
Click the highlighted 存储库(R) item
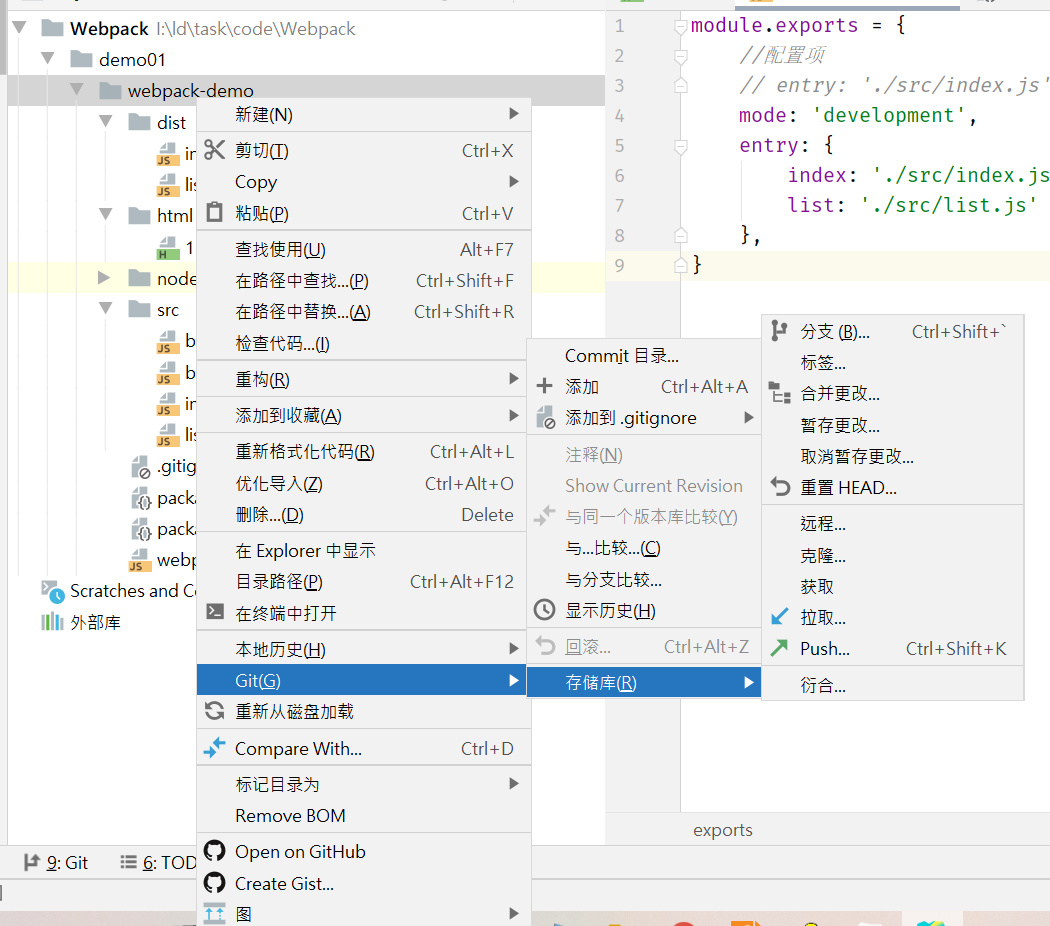644,682
